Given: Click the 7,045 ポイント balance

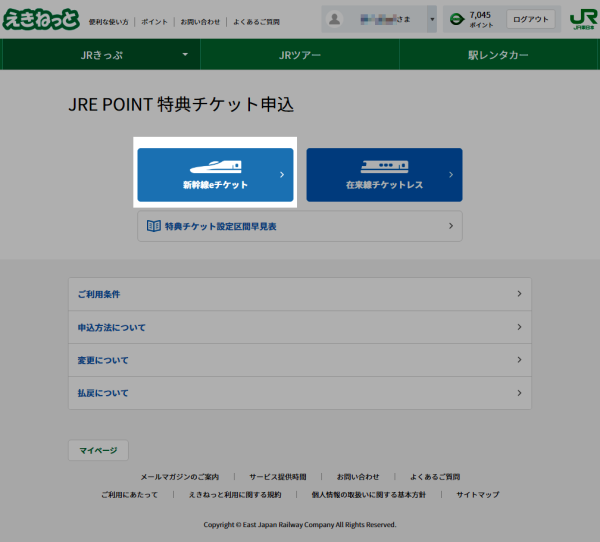Looking at the screenshot, I should [x=481, y=19].
